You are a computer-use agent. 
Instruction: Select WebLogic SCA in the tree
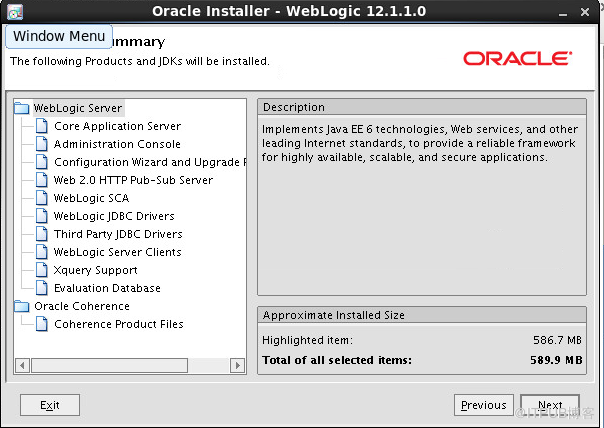pos(91,198)
